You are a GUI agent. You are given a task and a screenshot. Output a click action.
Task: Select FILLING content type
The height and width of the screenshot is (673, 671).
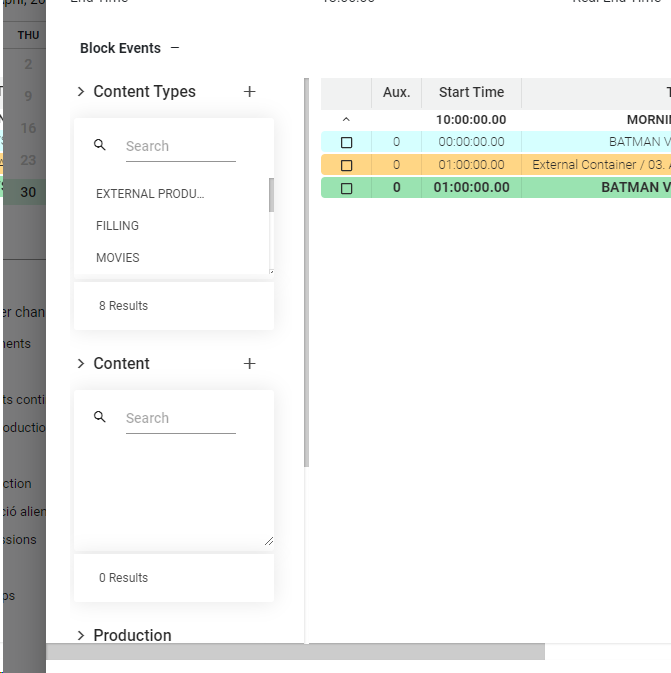point(118,226)
